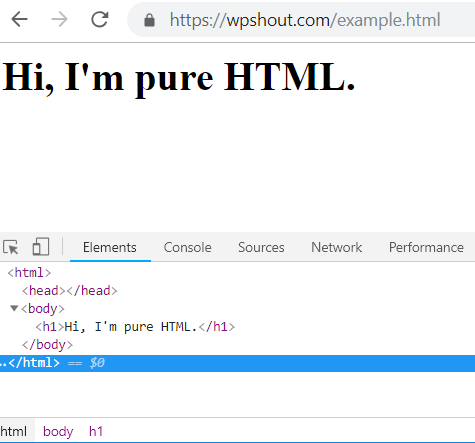Activate the inspect element picker tool
This screenshot has width=475, height=443.
(x=11, y=247)
